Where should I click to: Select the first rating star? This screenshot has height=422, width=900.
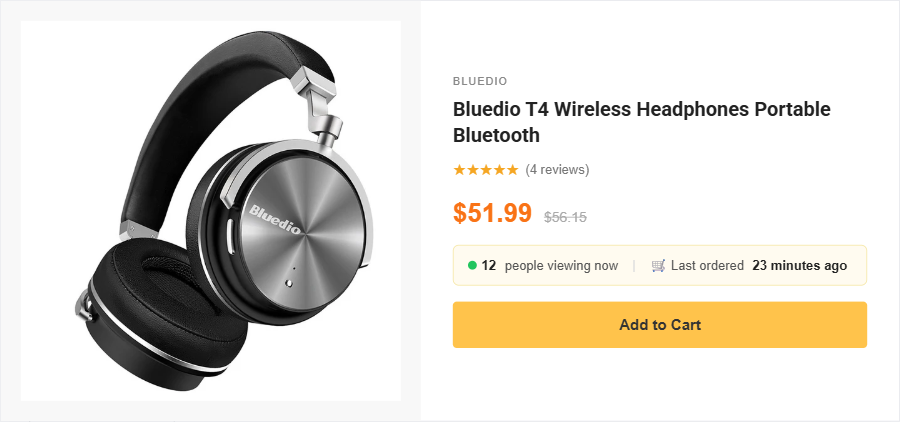(x=459, y=170)
